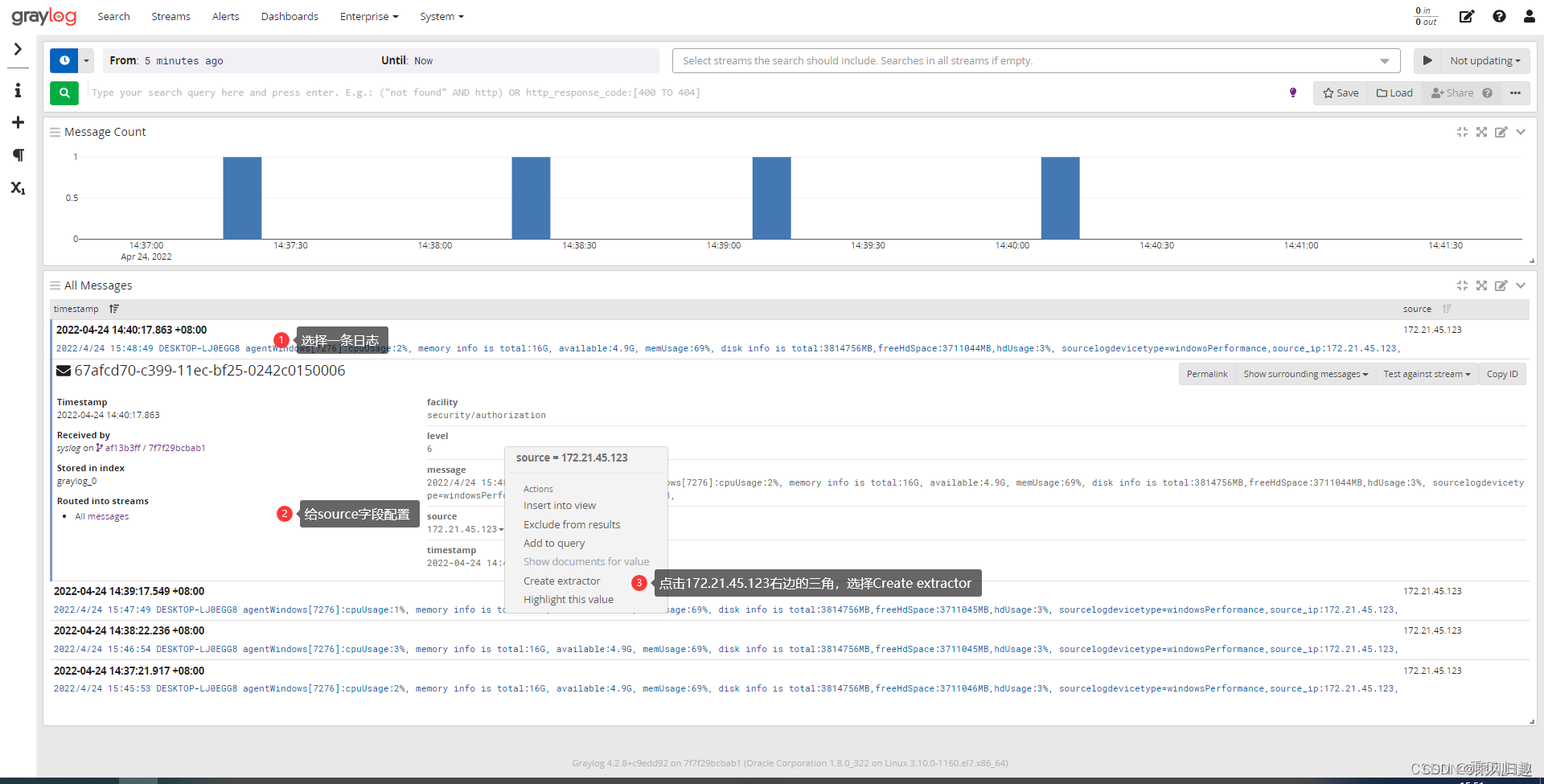The width and height of the screenshot is (1544, 784).
Task: Open the view description sidebar icon
Action: [x=18, y=91]
